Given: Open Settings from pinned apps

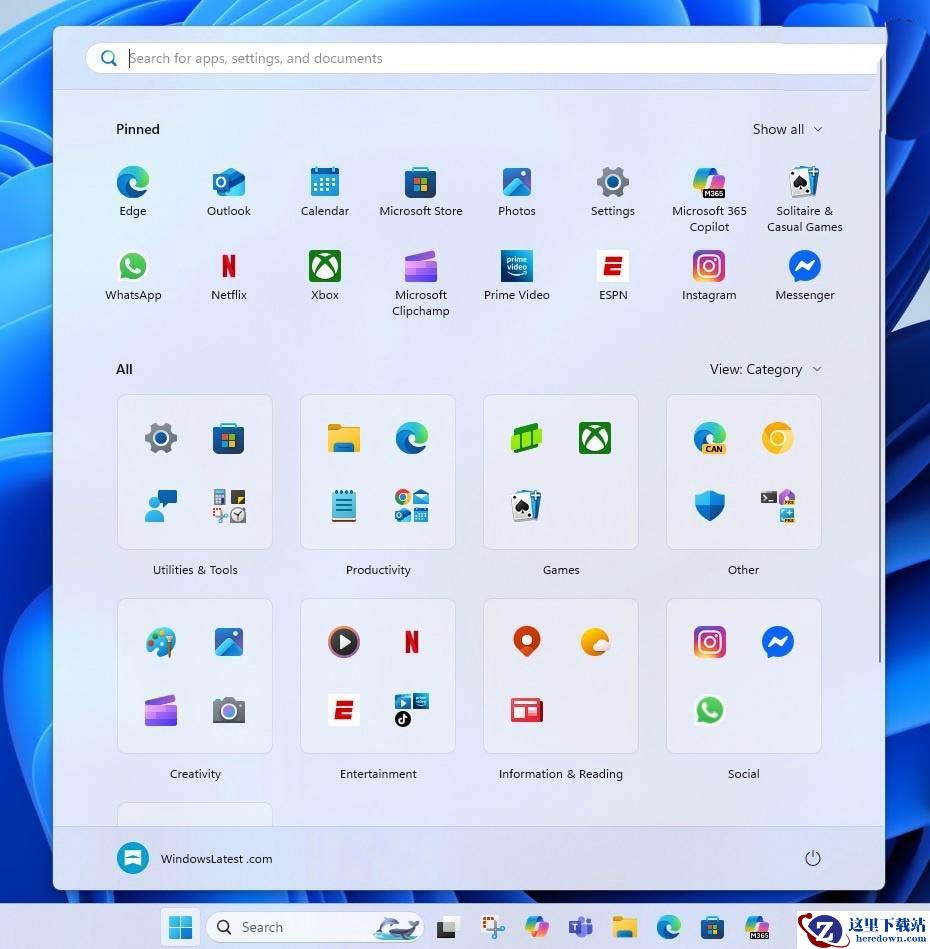Looking at the screenshot, I should click(x=612, y=191).
